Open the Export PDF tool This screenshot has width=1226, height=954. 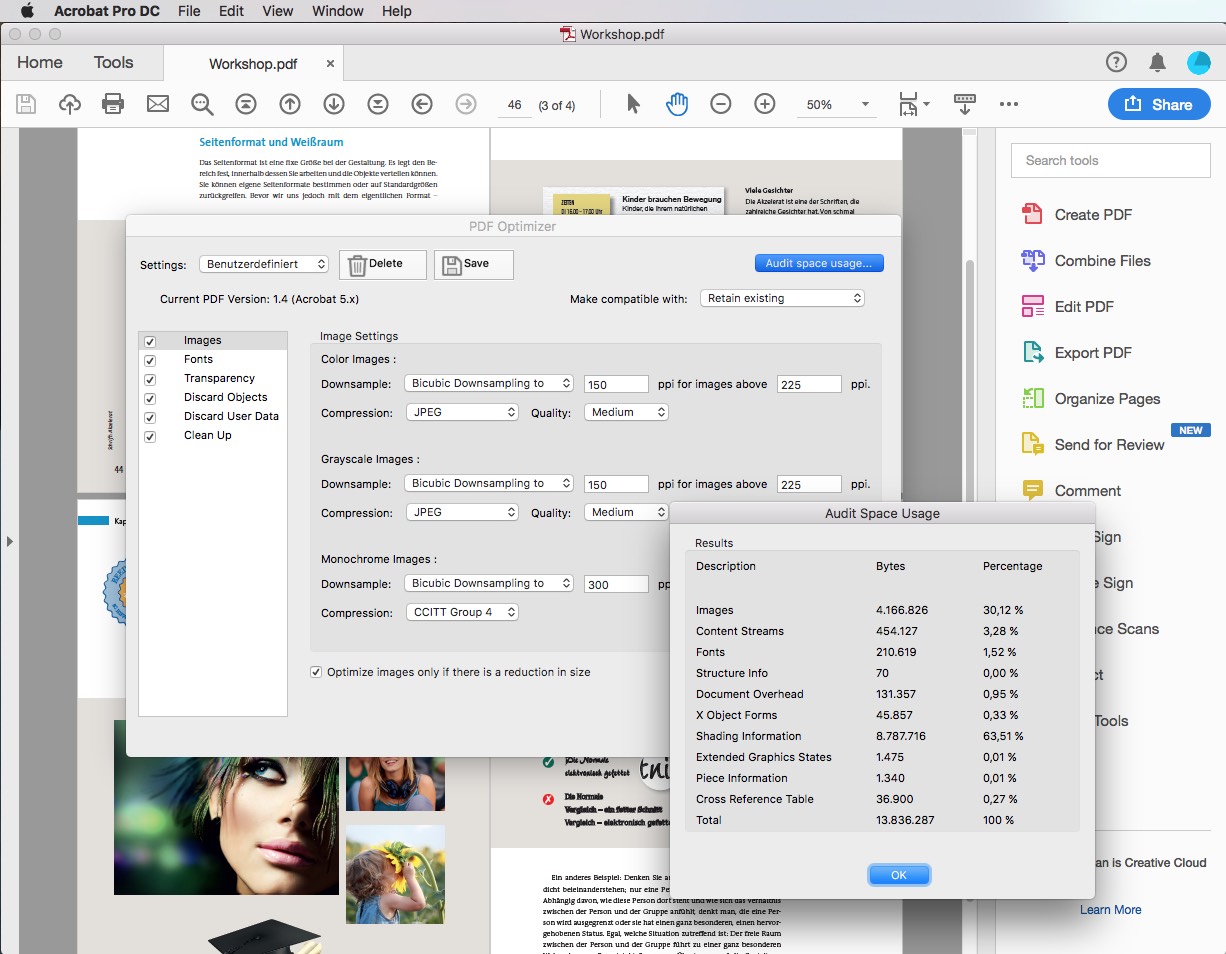click(1076, 352)
